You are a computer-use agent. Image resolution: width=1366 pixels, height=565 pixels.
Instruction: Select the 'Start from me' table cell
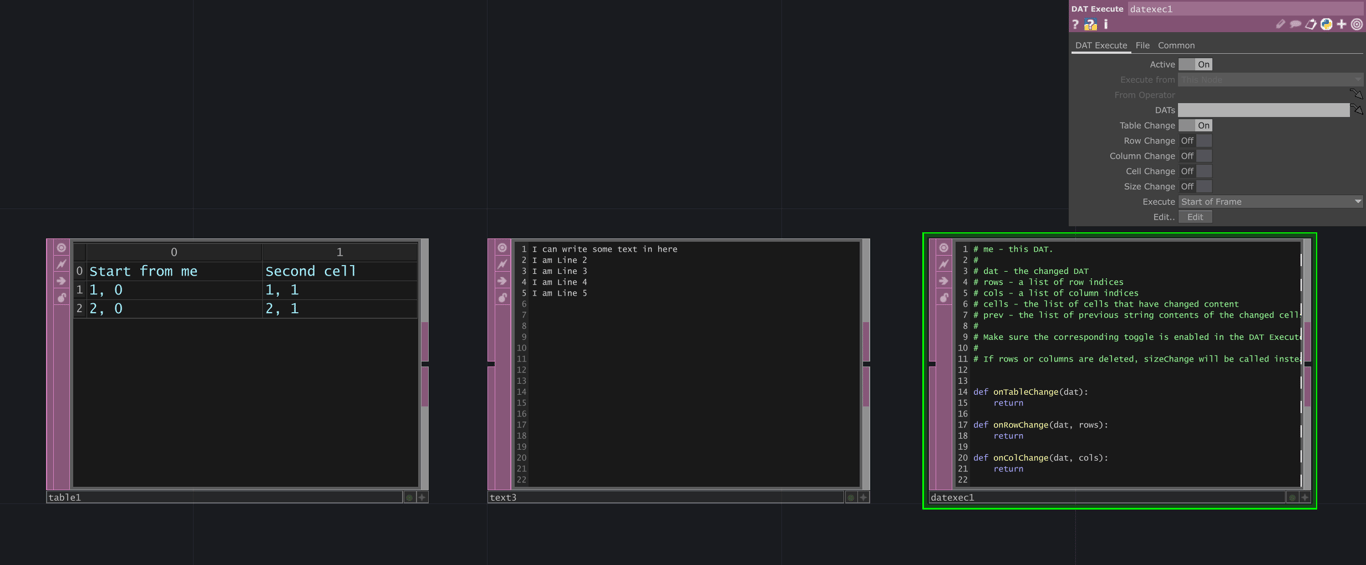(x=174, y=271)
